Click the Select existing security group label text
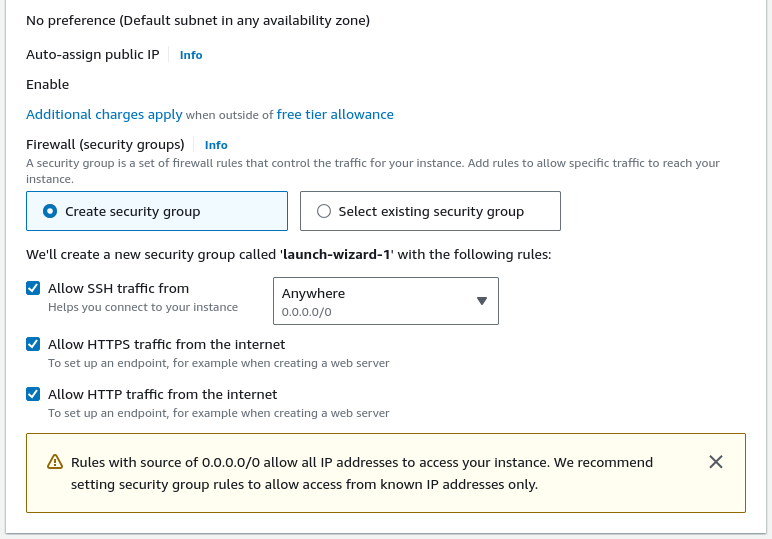 coord(431,211)
